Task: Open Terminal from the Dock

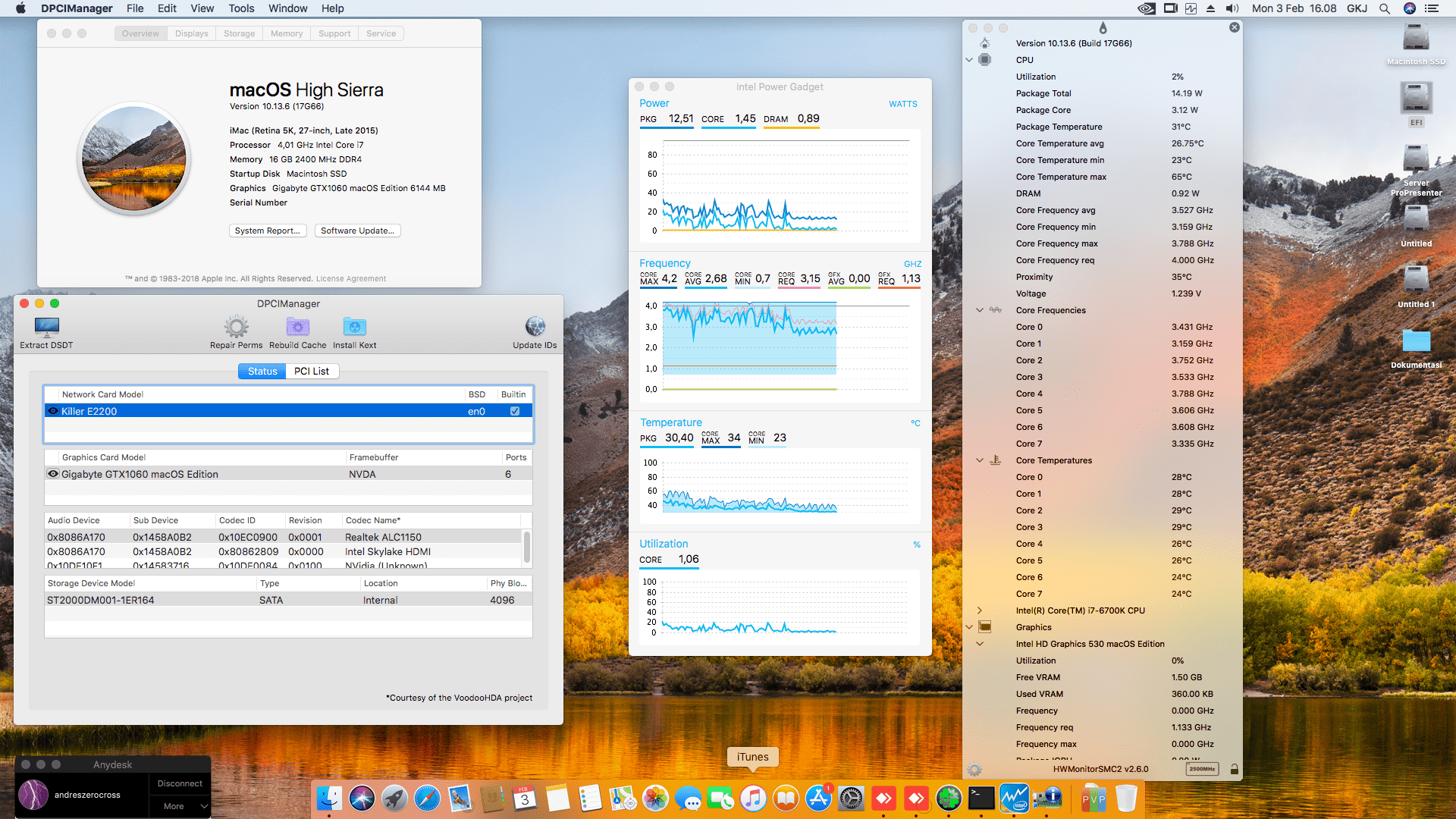Action: tap(981, 798)
